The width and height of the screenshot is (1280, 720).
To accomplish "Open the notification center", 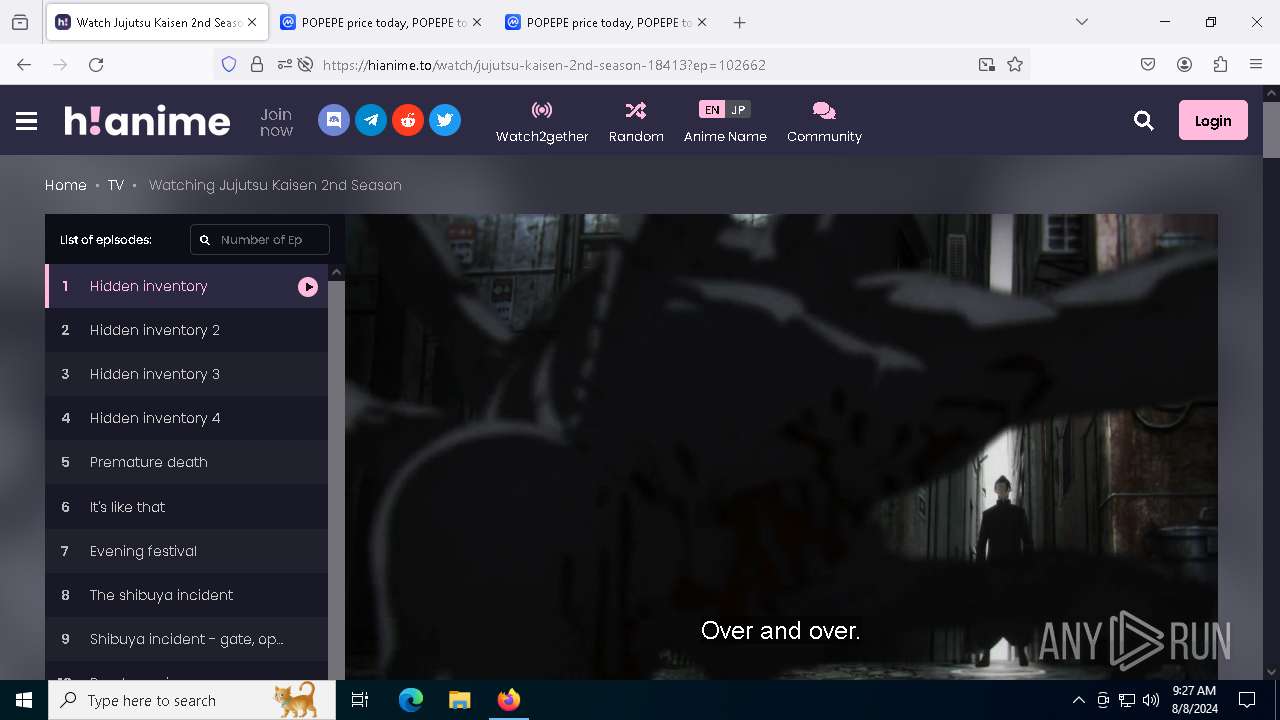I will (x=1247, y=700).
